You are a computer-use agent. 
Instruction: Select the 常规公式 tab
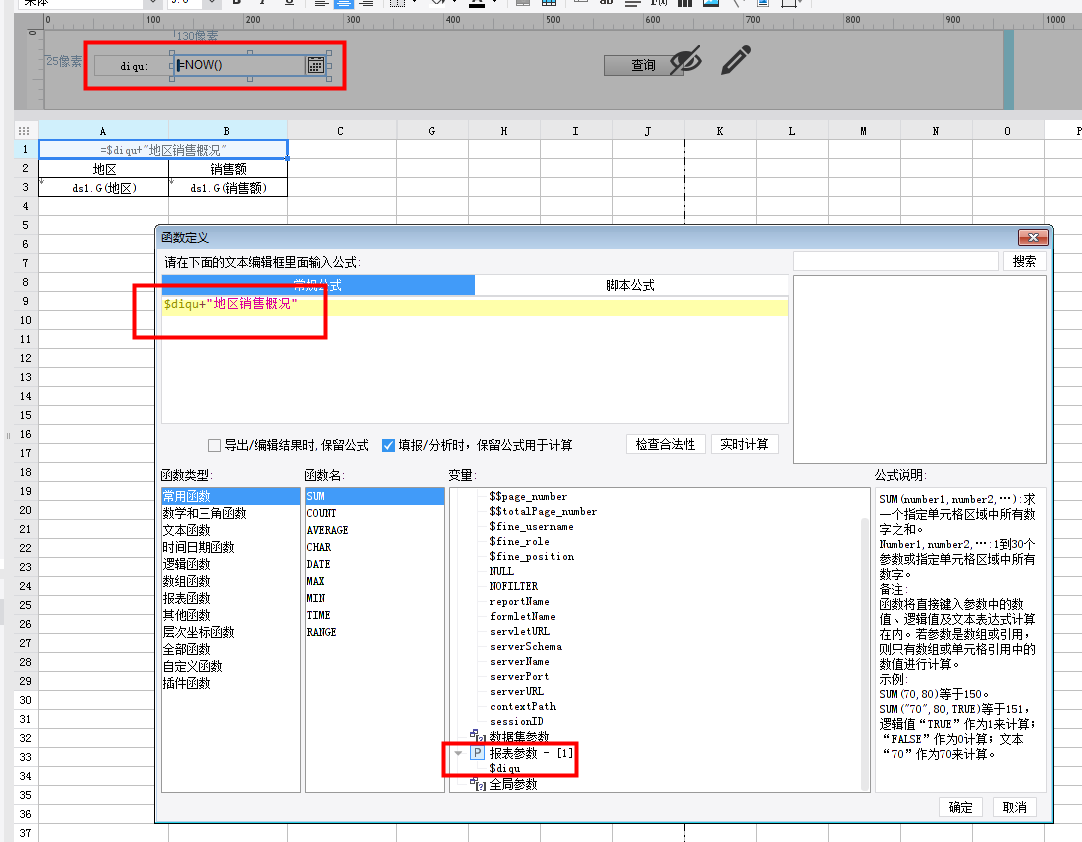pos(318,285)
